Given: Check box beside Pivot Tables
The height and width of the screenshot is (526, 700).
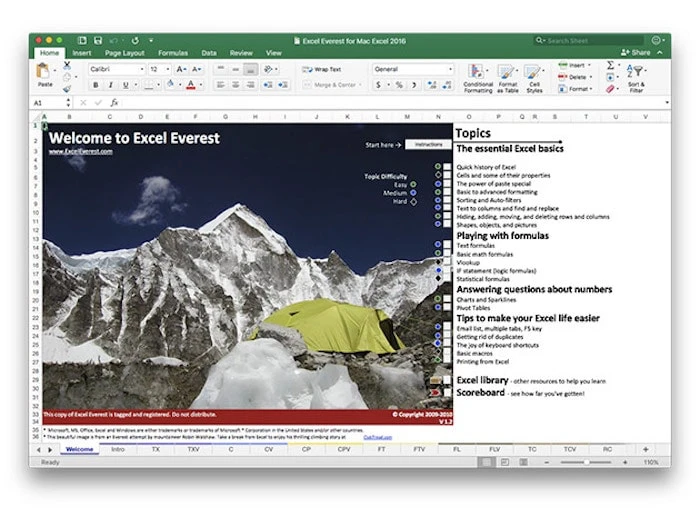Looking at the screenshot, I should (447, 307).
